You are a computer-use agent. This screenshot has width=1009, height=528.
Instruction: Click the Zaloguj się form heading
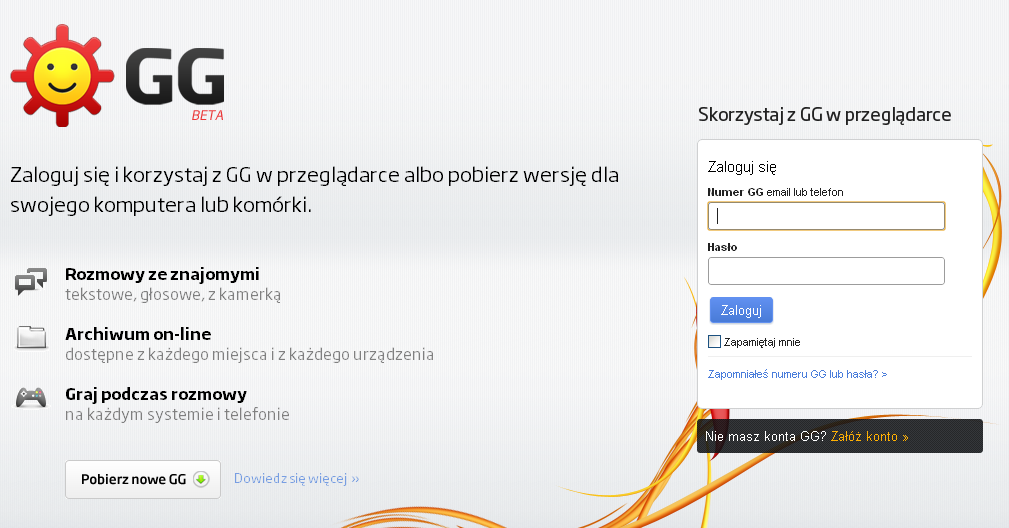point(742,167)
